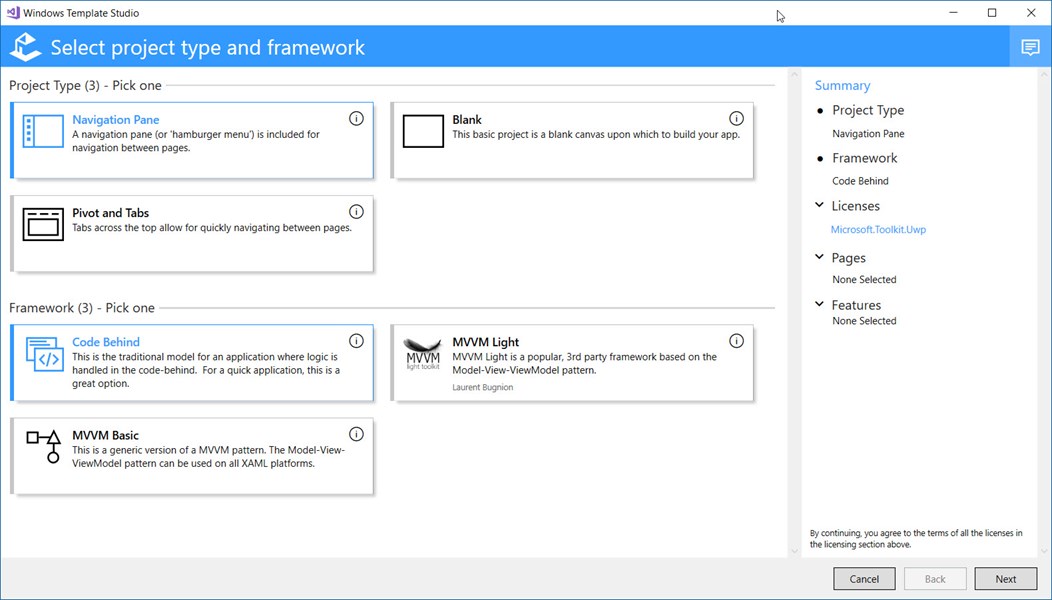Image resolution: width=1052 pixels, height=600 pixels.
Task: Minimize the Windows Template Studio window
Action: [x=953, y=13]
